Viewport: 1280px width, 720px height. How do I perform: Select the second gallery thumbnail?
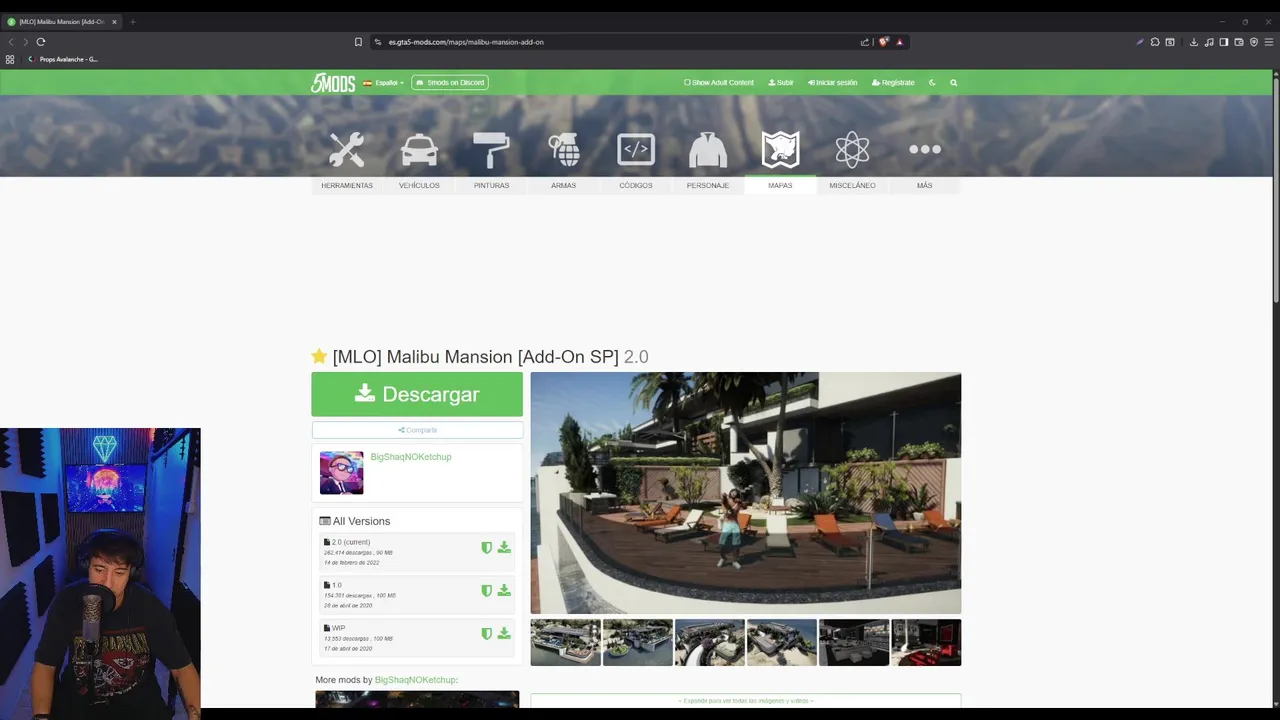pos(637,642)
